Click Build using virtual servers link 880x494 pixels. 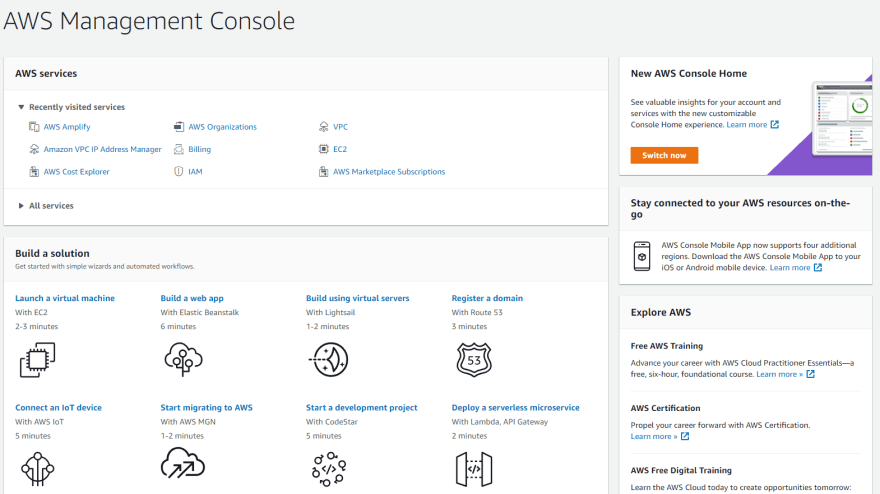(x=358, y=298)
